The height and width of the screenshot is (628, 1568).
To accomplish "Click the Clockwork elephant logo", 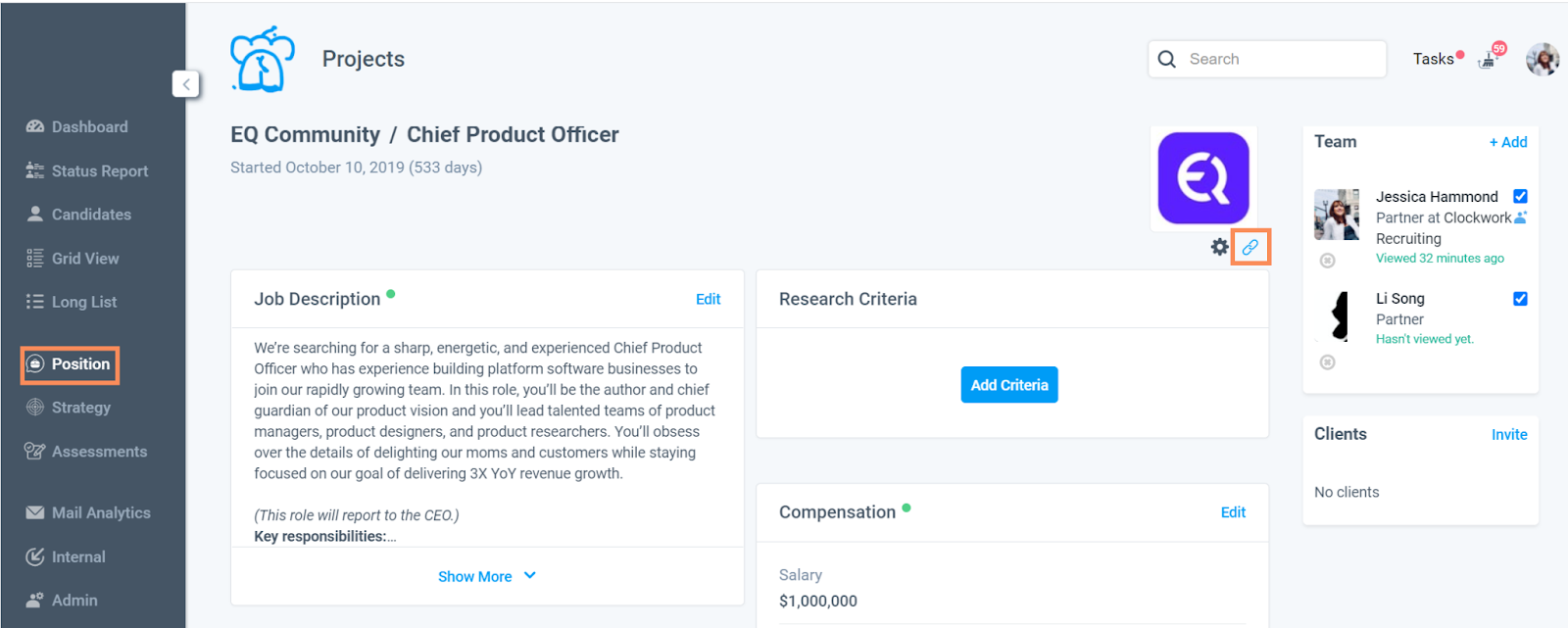I will tap(262, 60).
